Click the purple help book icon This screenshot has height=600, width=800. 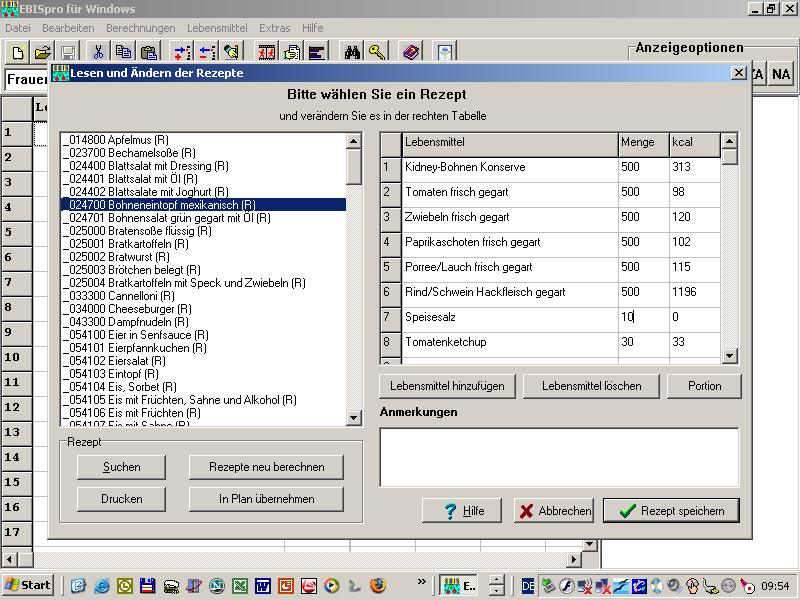411,52
